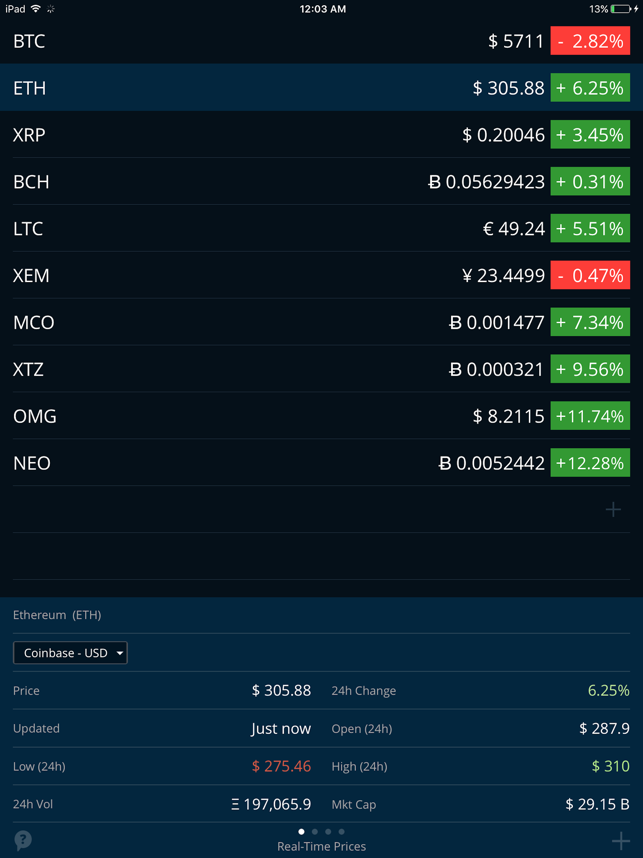Tap the OMG +11.74% change badge

[590, 416]
